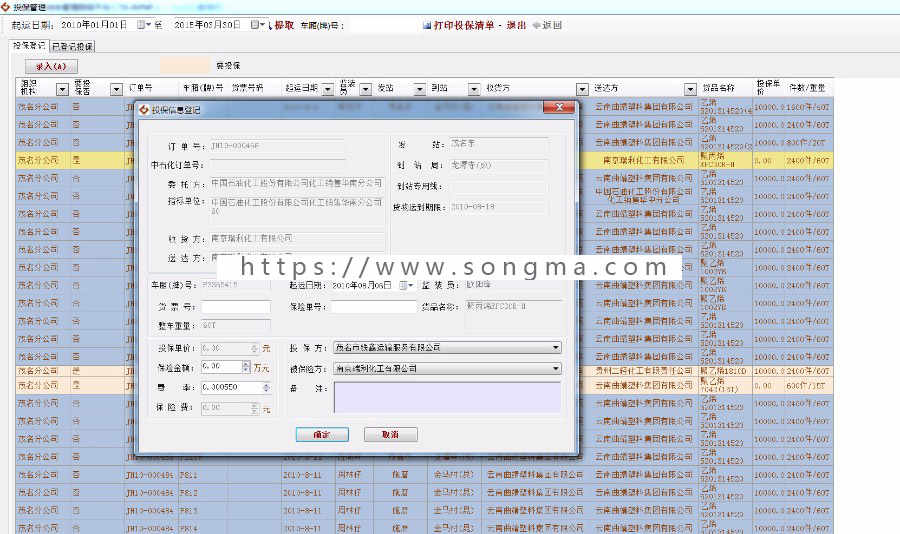The image size is (900, 534).
Task: Click the 取消 cancel button
Action: [x=390, y=435]
